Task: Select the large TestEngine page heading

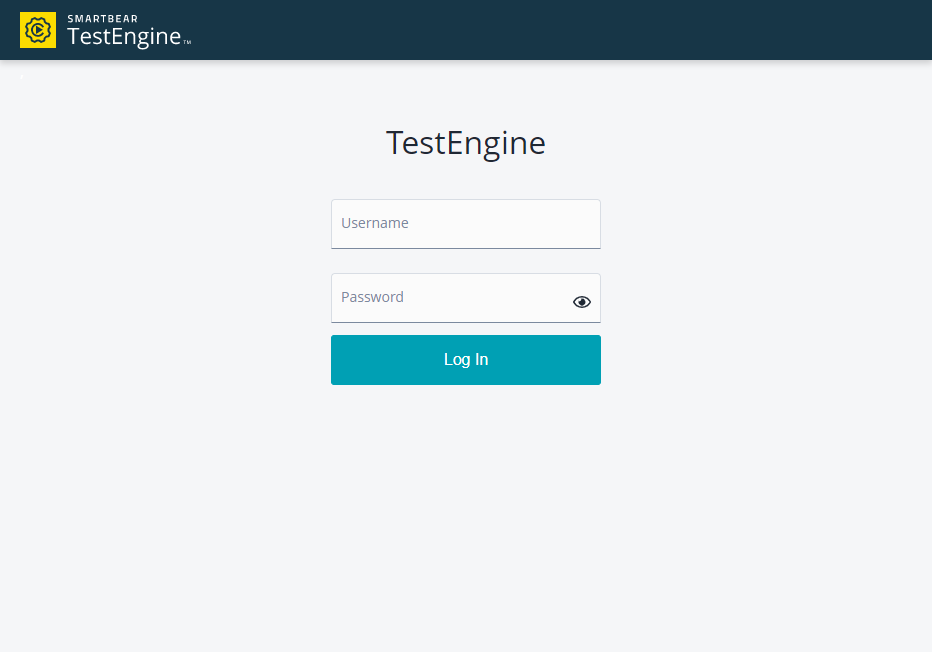Action: (465, 143)
